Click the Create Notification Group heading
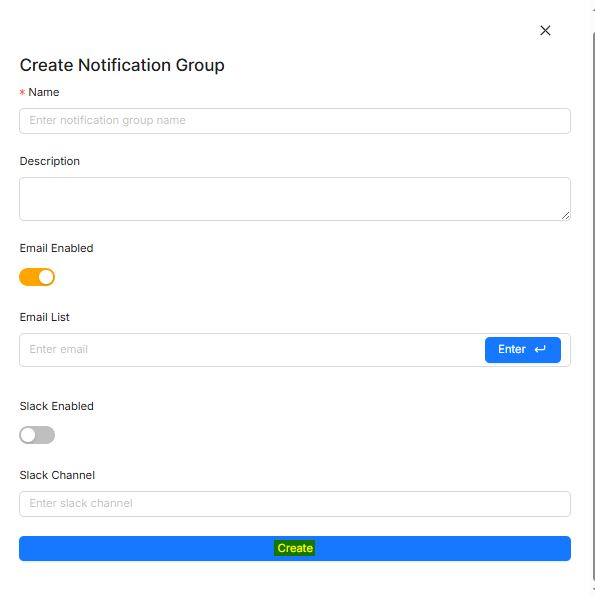 click(x=122, y=65)
